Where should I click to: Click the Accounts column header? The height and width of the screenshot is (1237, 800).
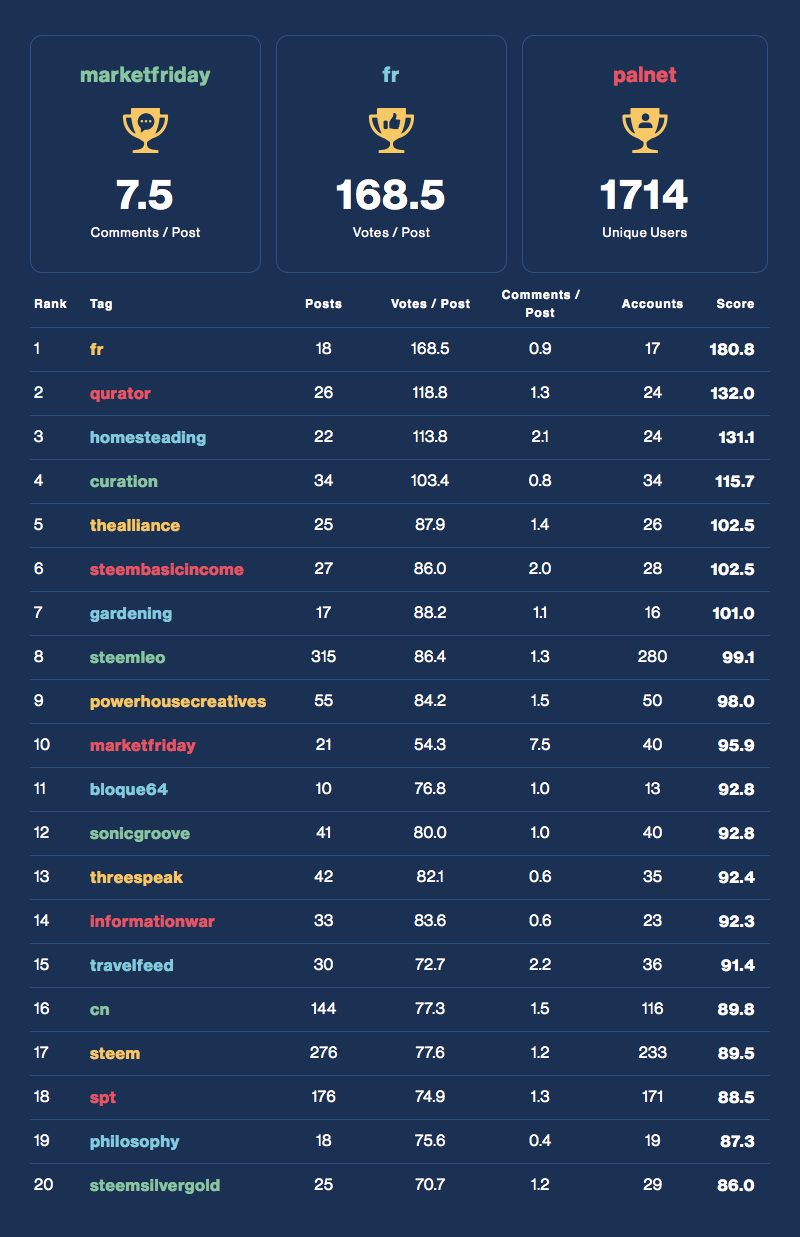[x=652, y=303]
